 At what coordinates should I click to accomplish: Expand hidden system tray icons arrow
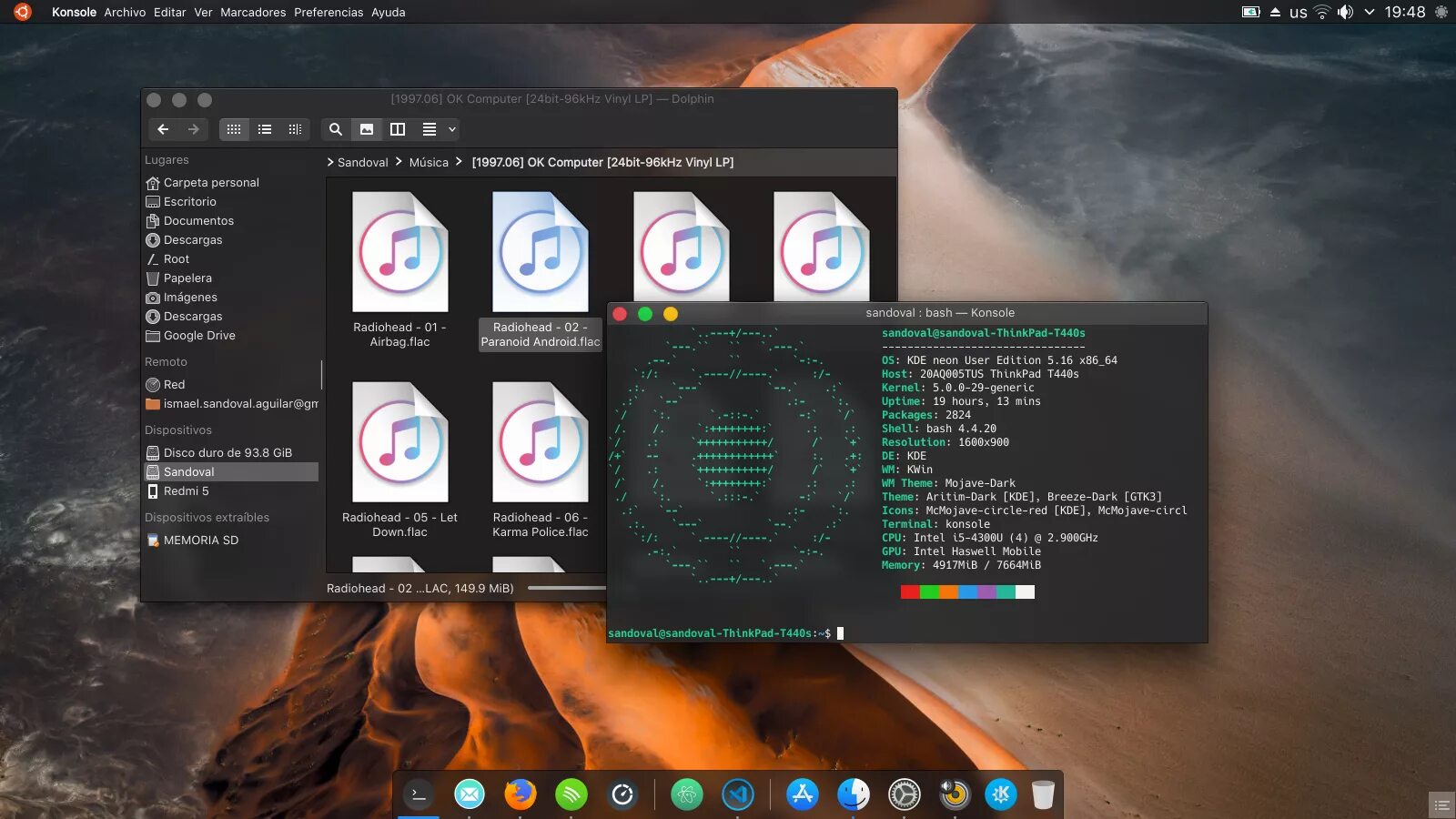pyautogui.click(x=1370, y=12)
